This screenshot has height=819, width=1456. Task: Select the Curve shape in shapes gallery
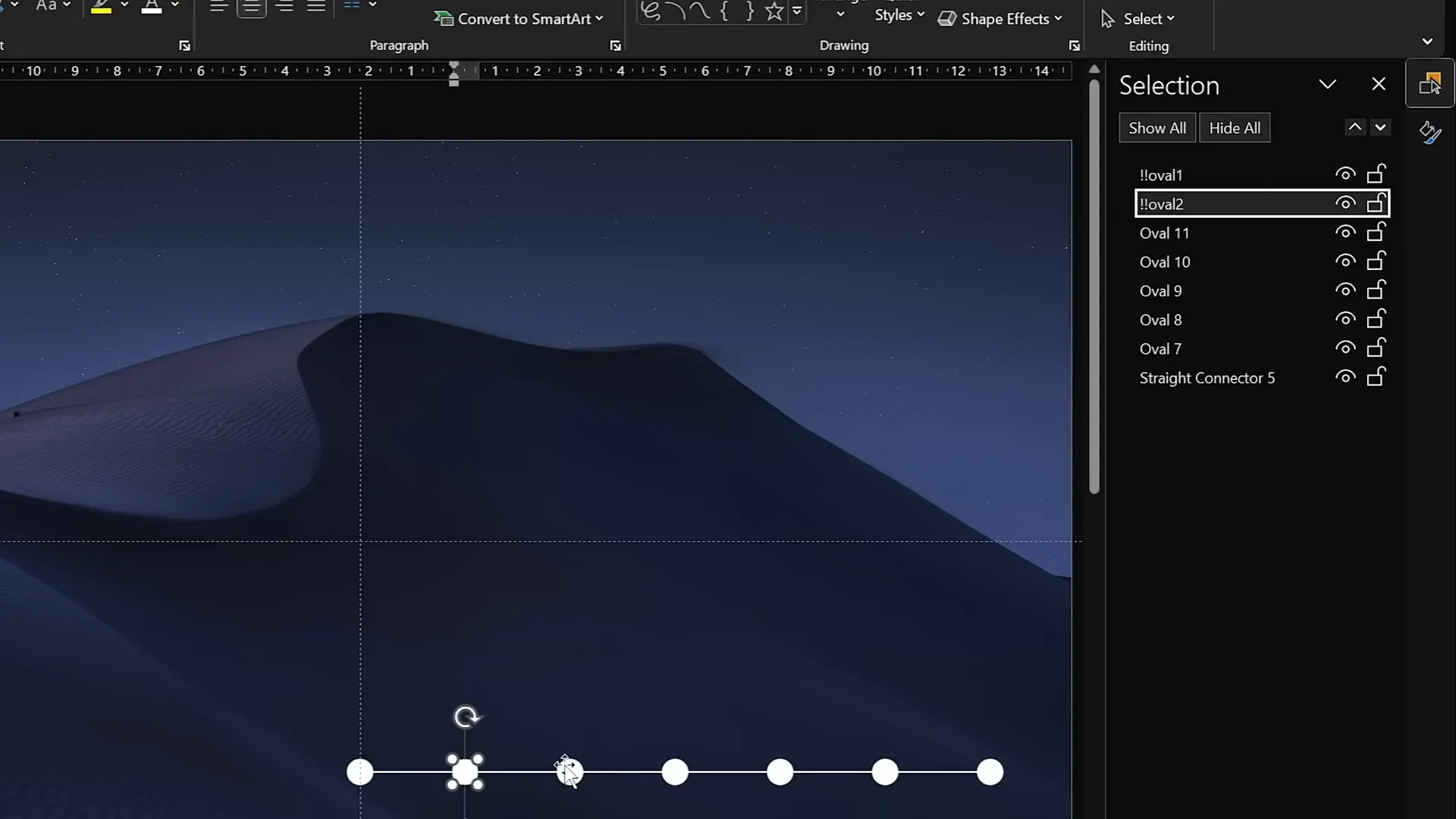(699, 11)
